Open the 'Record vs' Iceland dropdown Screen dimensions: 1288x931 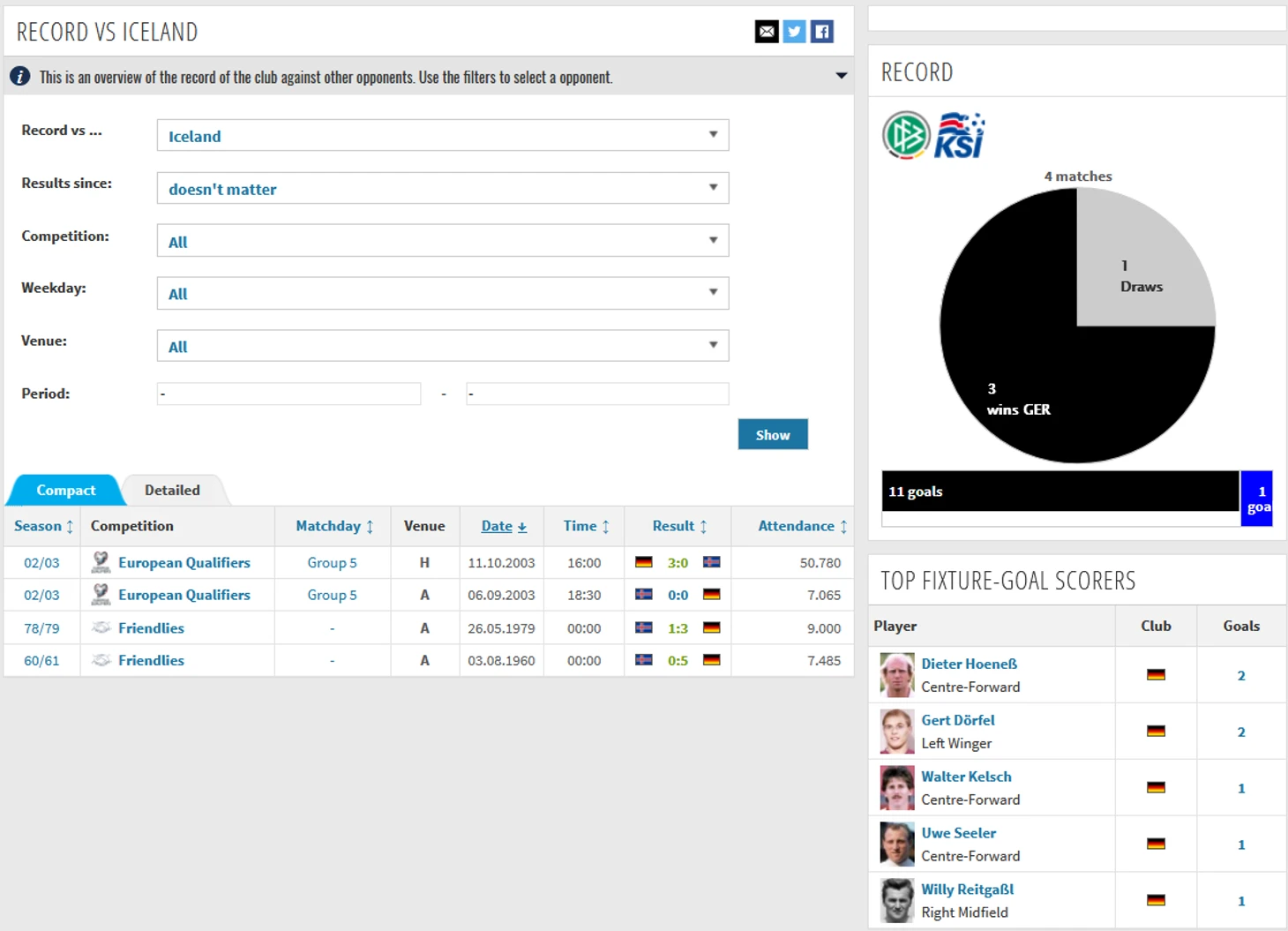pos(442,136)
